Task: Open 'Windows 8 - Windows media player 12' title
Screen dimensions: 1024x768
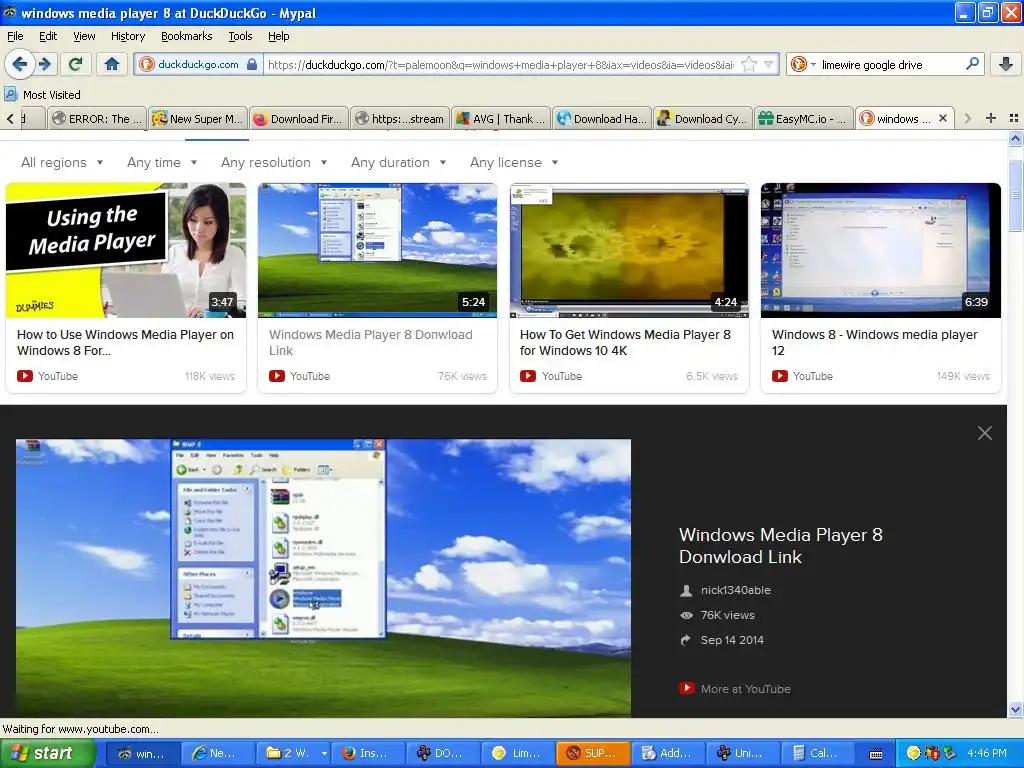Action: pos(874,342)
